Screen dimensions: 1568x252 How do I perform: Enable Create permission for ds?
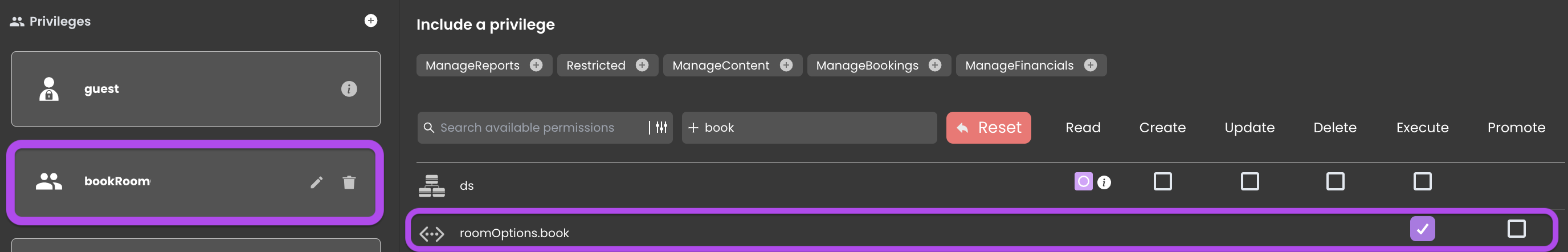coord(1162,181)
